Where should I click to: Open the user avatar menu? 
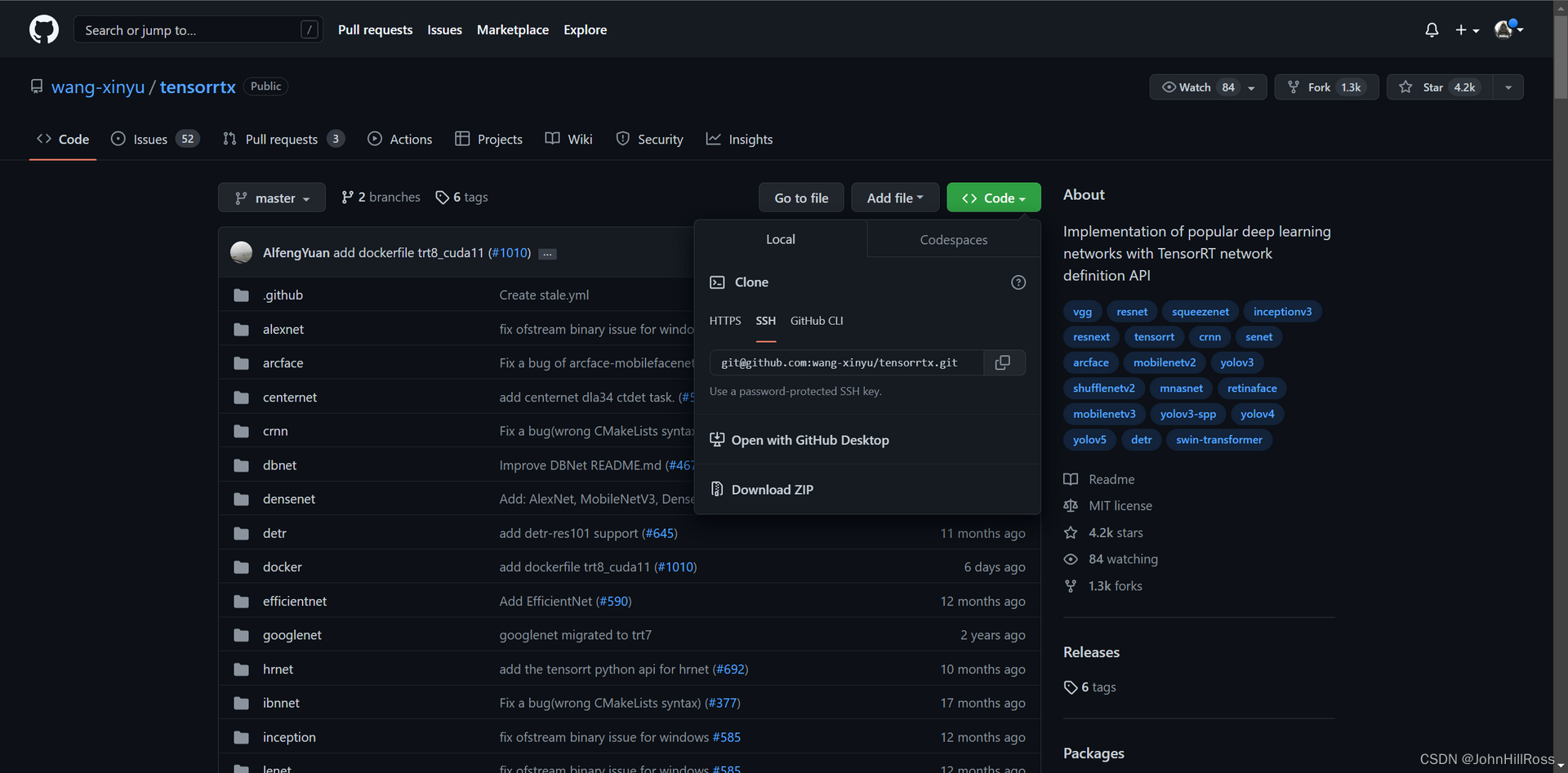1508,29
